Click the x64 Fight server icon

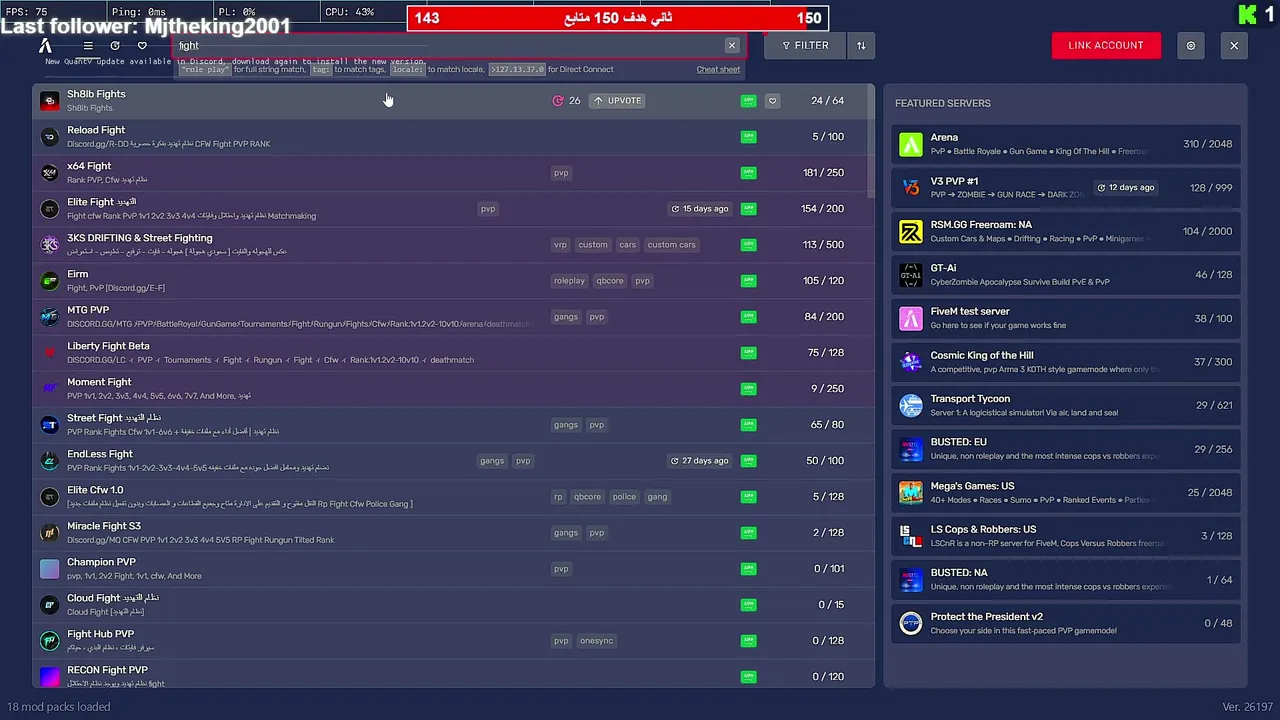[49, 173]
